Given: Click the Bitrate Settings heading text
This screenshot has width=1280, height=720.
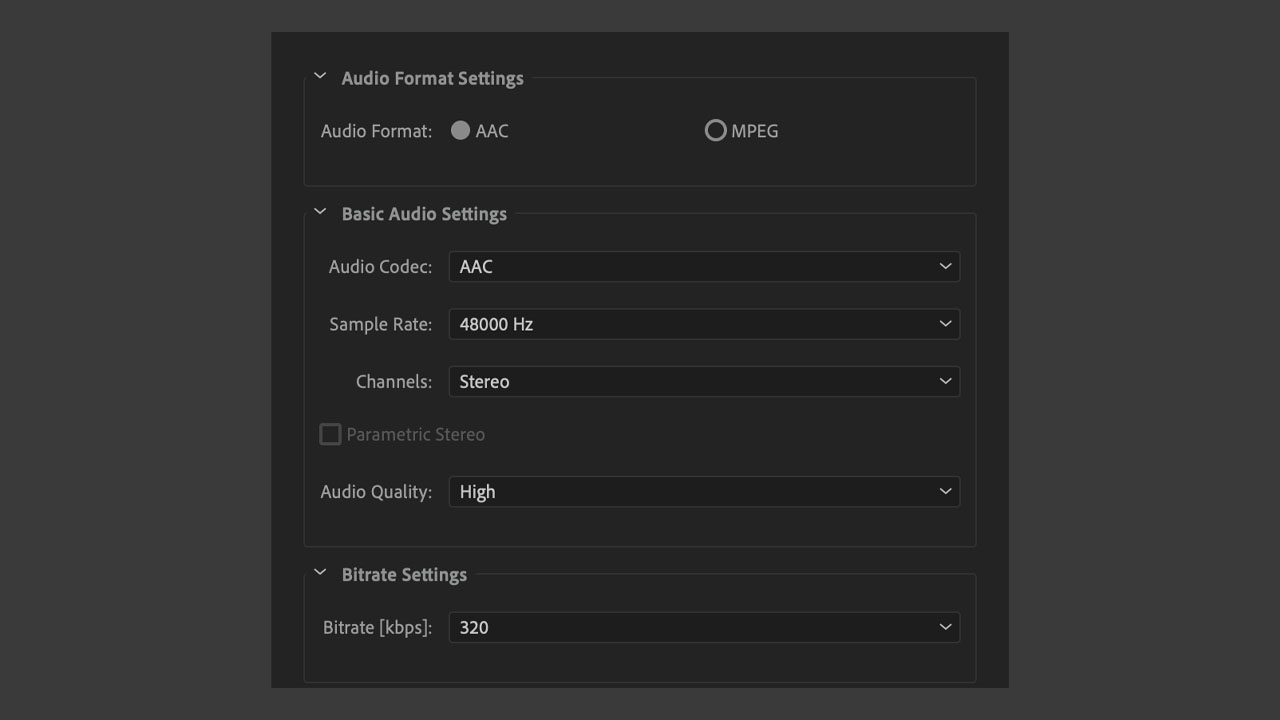Looking at the screenshot, I should point(404,575).
